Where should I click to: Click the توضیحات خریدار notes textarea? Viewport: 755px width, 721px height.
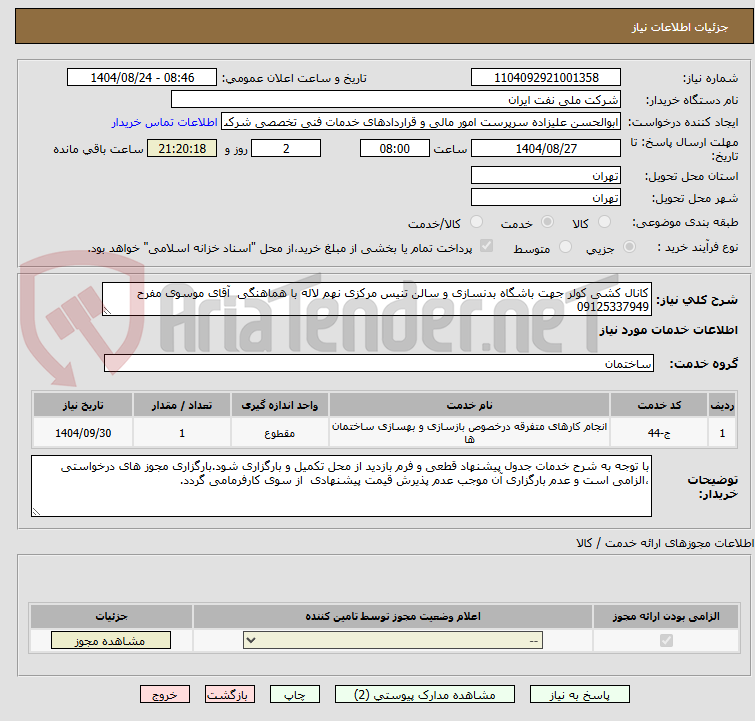pyautogui.click(x=341, y=486)
